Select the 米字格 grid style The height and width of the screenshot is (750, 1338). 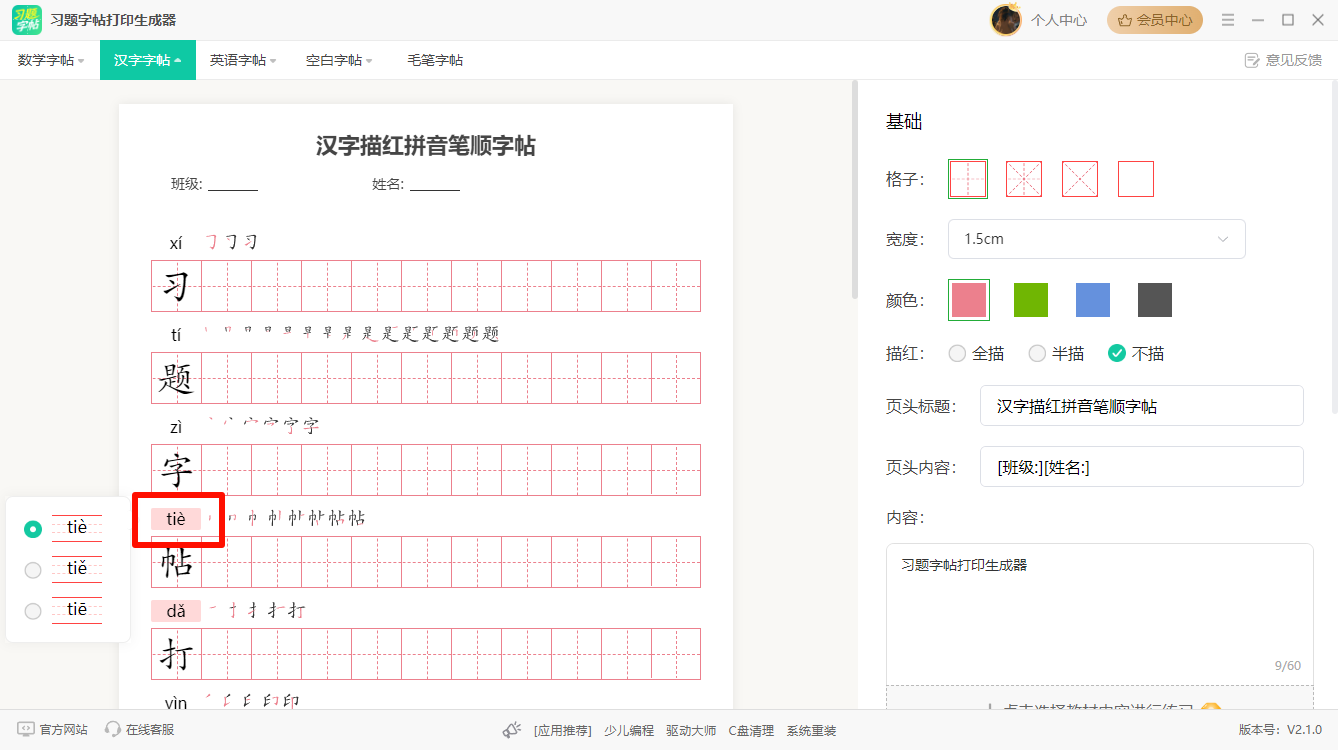click(1024, 179)
